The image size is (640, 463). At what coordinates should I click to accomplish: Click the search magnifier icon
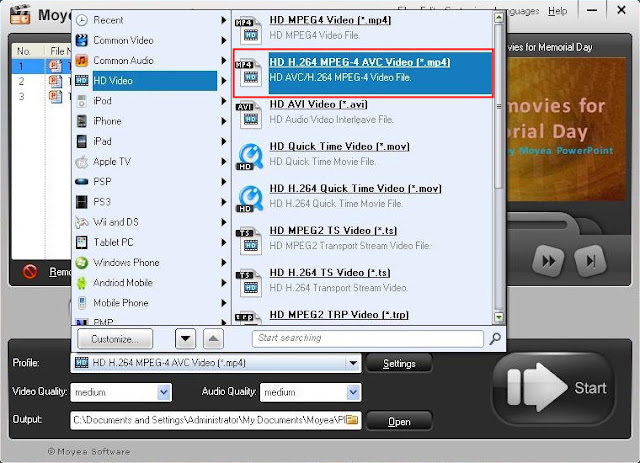pos(495,338)
